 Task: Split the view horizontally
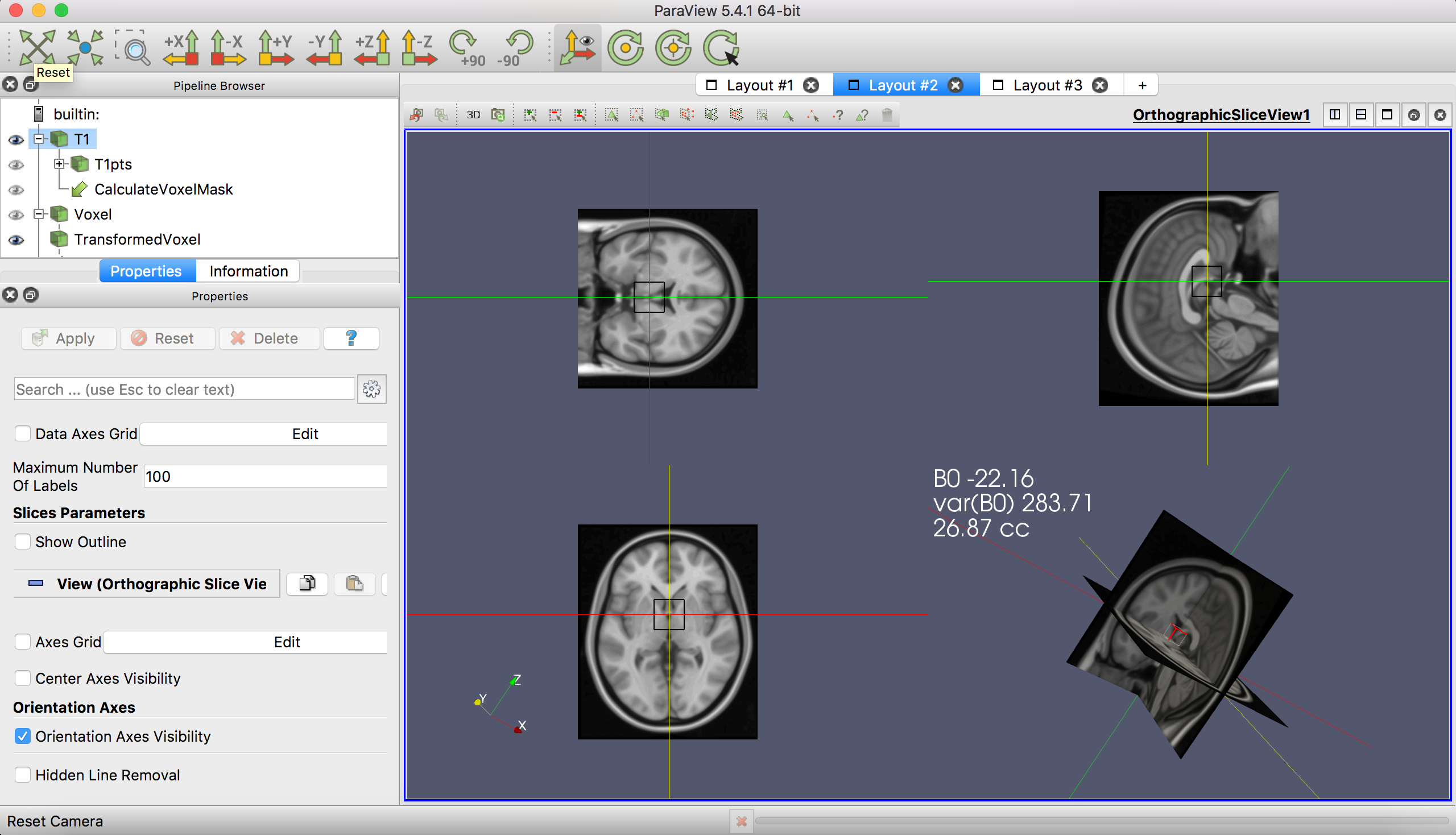click(x=1334, y=115)
